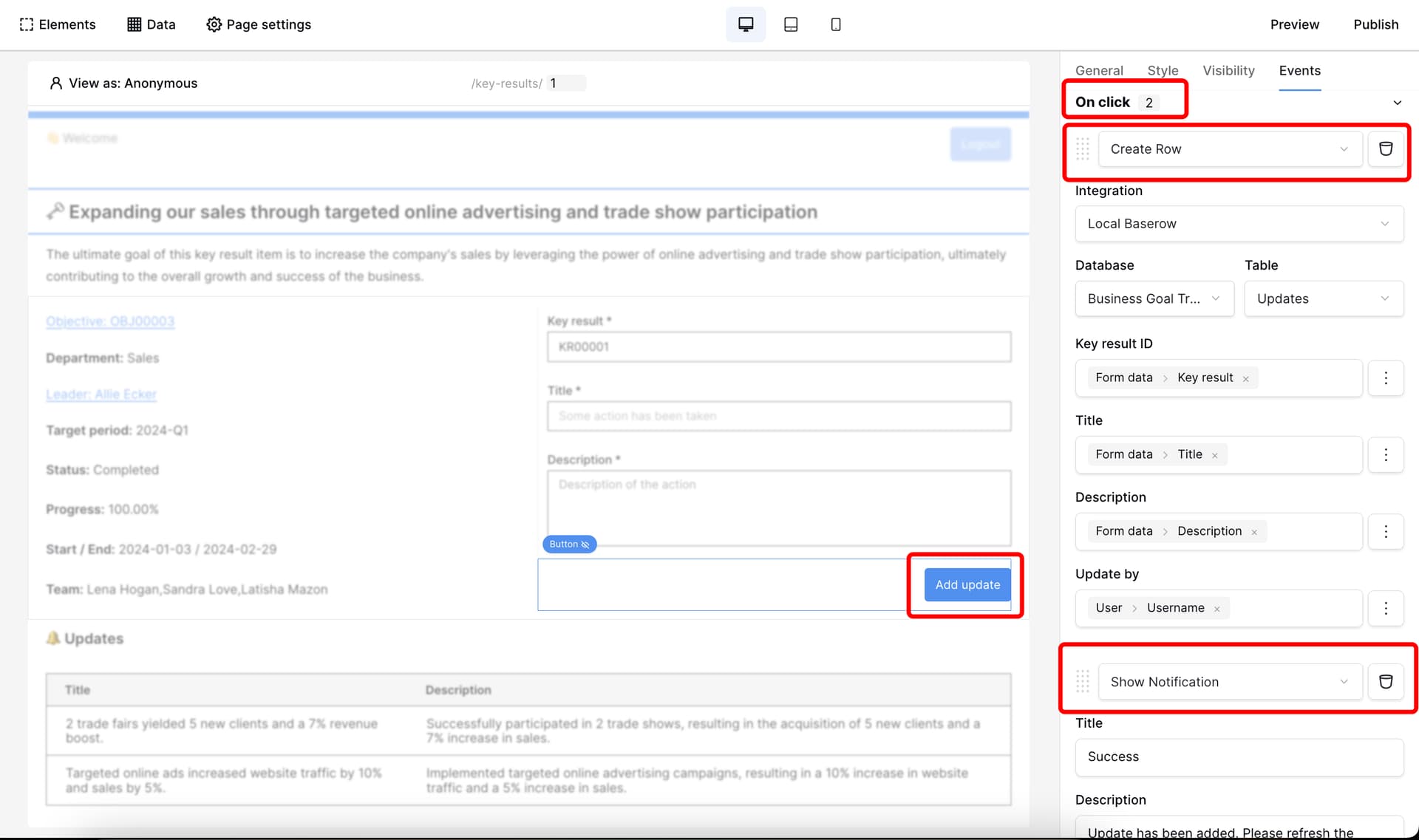Open options menu for Update by field
Image resolution: width=1419 pixels, height=840 pixels.
[x=1386, y=608]
